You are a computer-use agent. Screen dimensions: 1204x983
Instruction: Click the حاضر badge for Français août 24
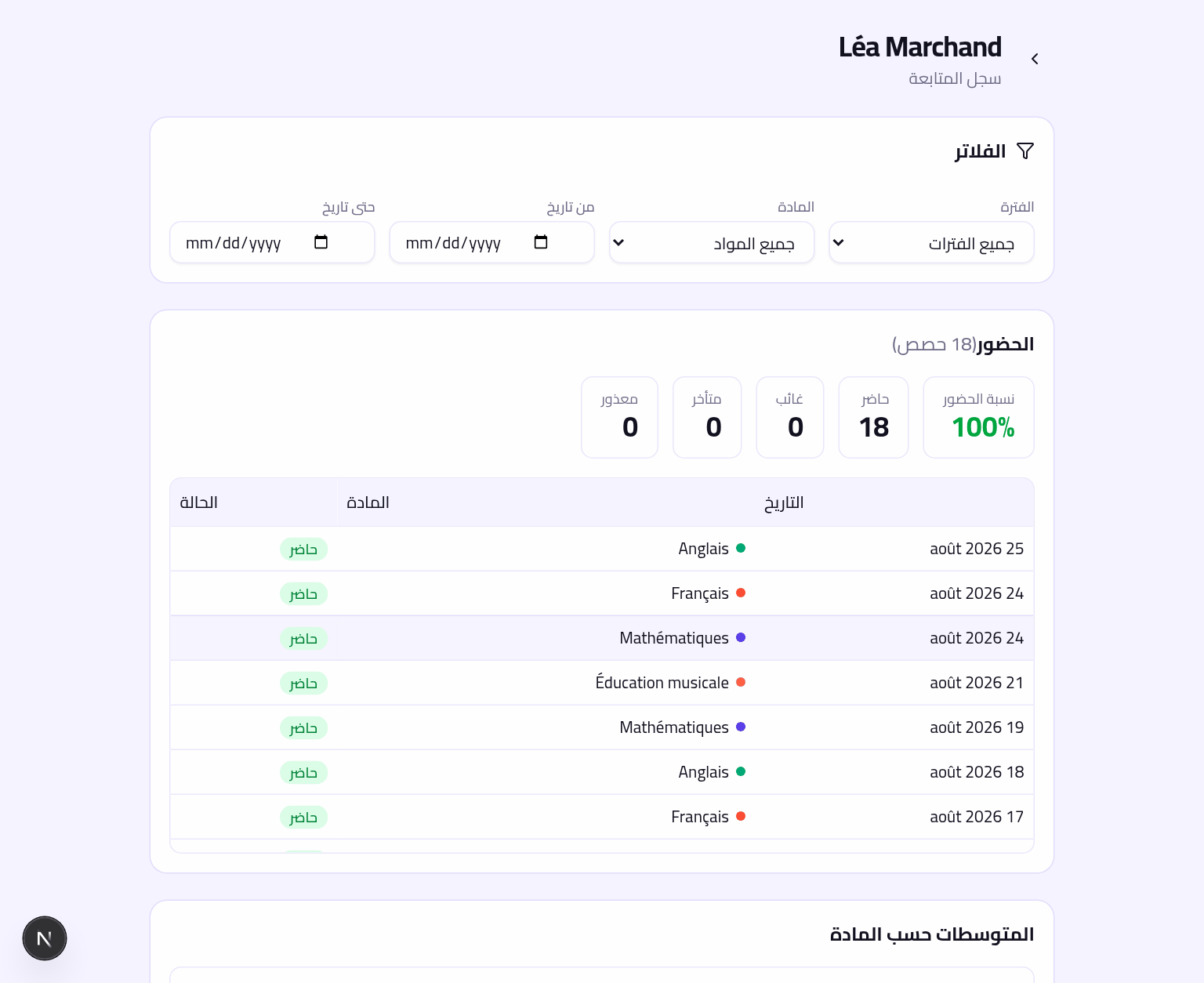303,593
